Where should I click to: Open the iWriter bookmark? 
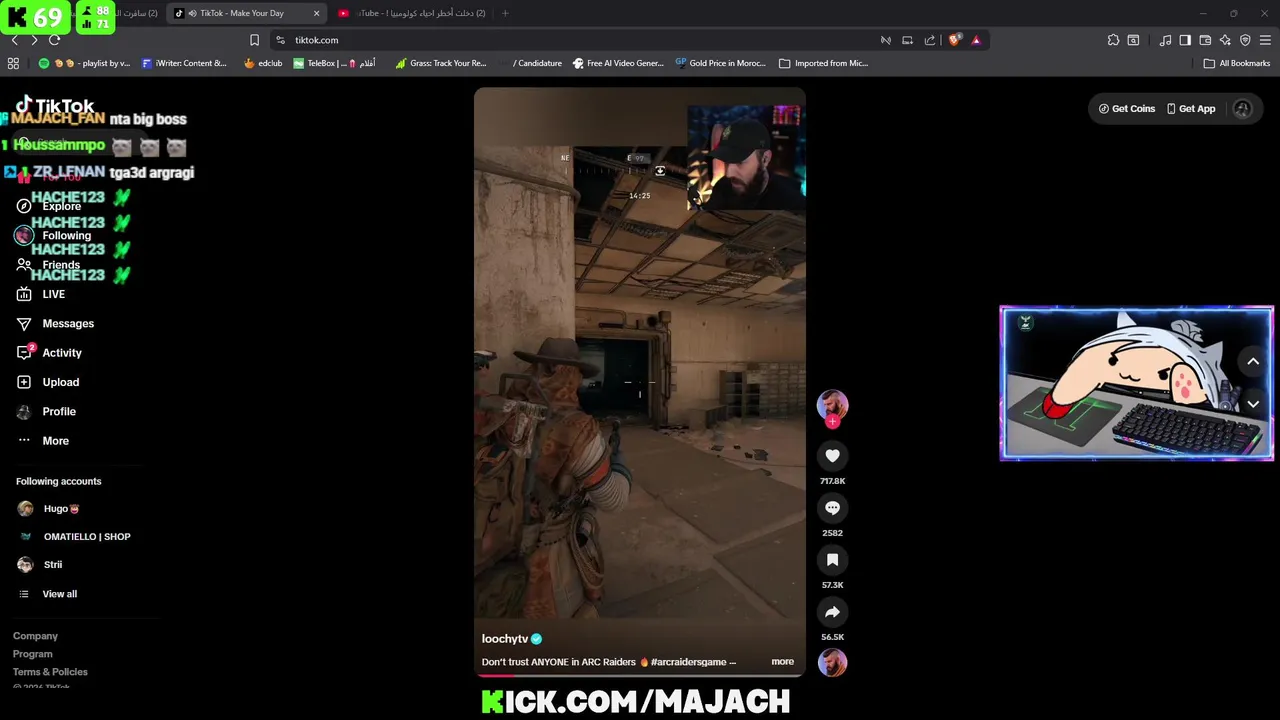coord(184,63)
